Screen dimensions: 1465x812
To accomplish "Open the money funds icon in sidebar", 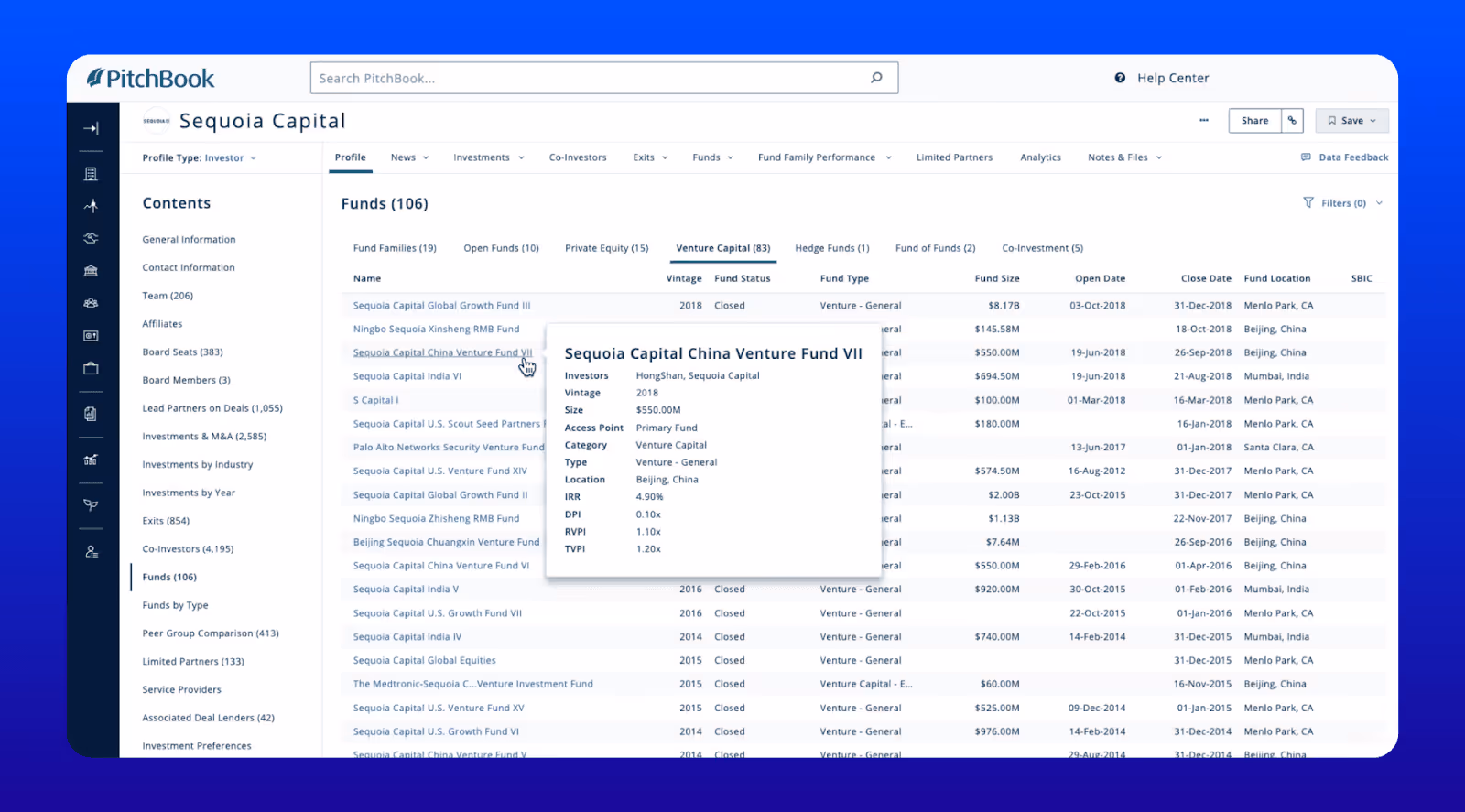I will (x=91, y=336).
